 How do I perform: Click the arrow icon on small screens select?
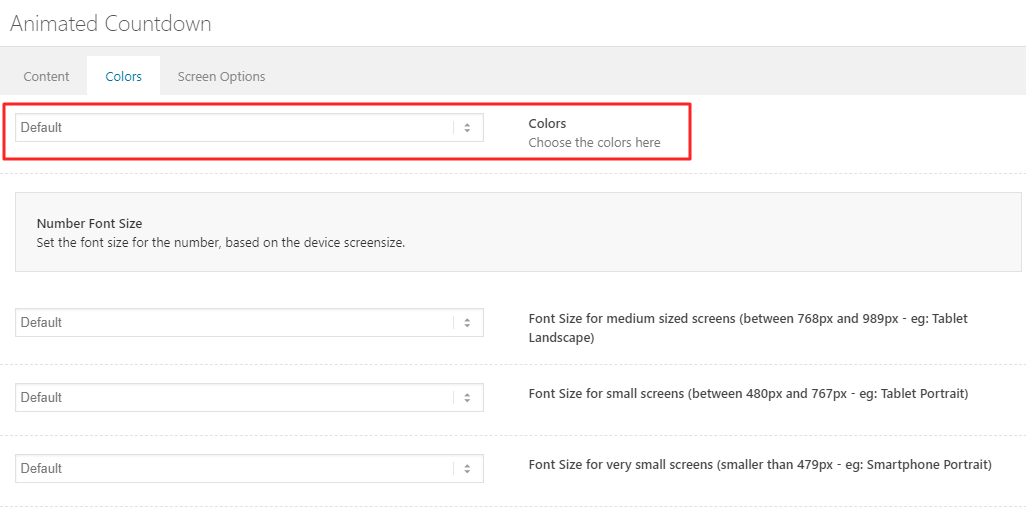coord(467,398)
